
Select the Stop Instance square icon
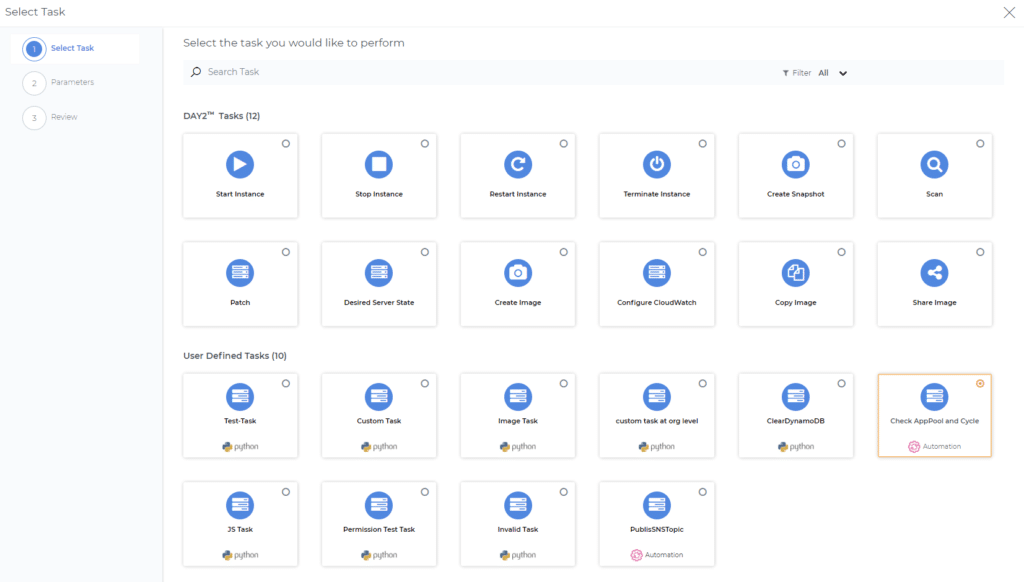pos(379,165)
